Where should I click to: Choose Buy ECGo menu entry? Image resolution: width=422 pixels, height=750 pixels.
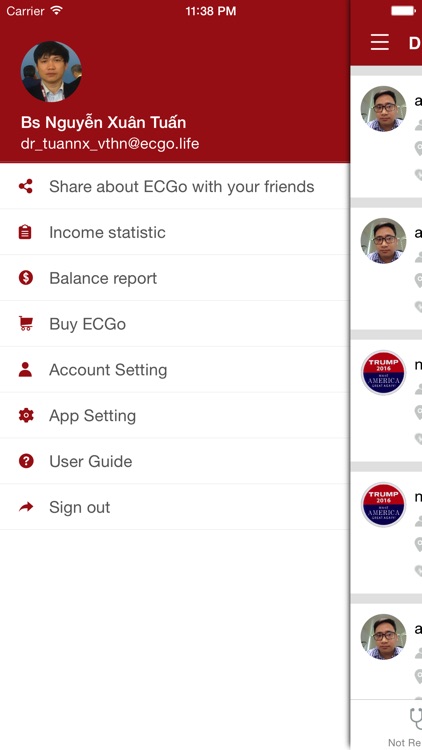coord(175,324)
